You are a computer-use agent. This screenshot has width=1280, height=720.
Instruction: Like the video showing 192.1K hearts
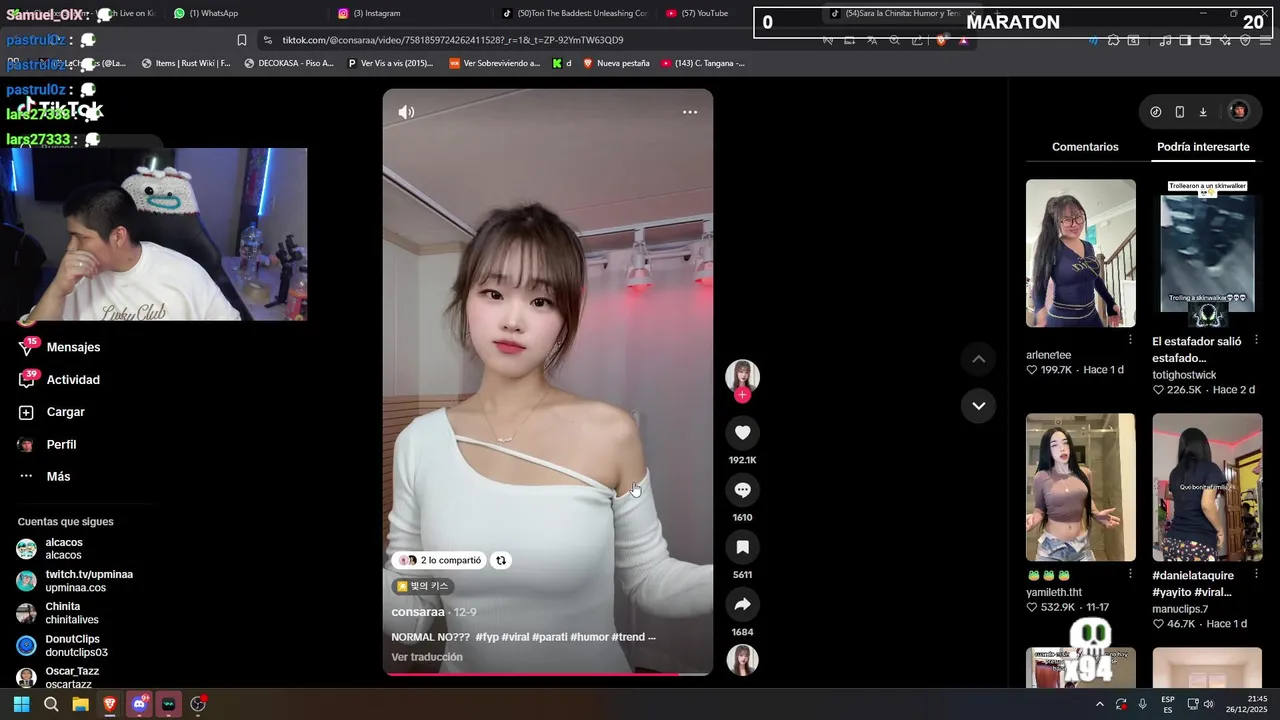point(742,432)
